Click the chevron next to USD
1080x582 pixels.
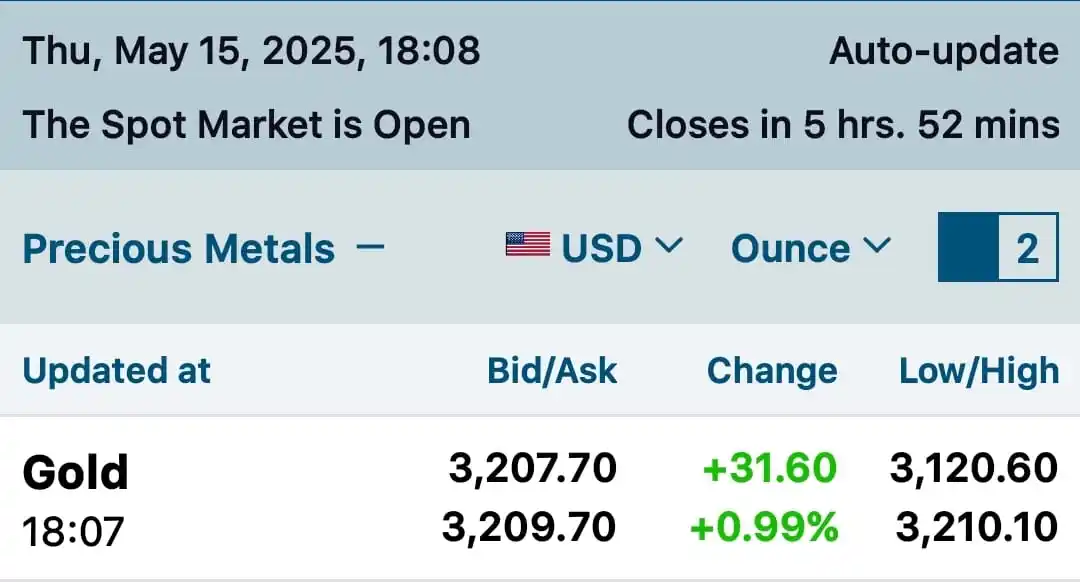click(x=668, y=245)
